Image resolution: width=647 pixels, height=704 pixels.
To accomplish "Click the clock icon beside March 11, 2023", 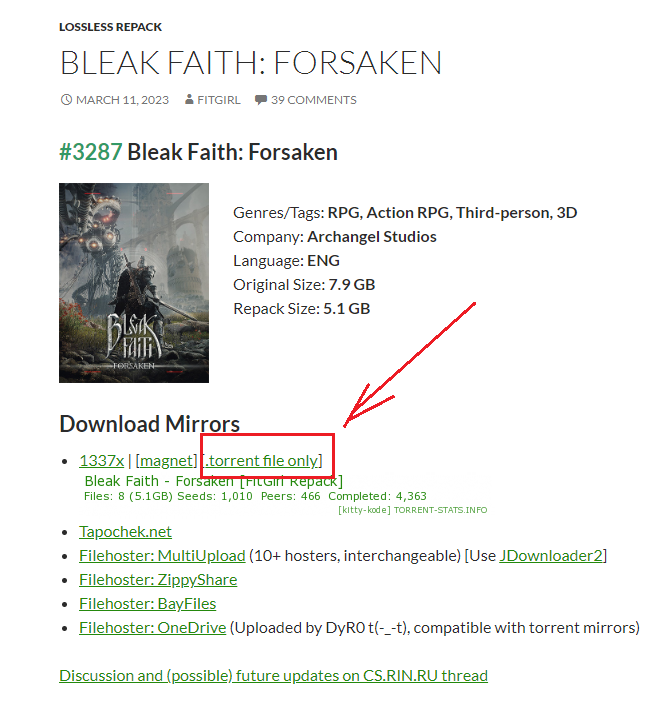I will pyautogui.click(x=66, y=100).
